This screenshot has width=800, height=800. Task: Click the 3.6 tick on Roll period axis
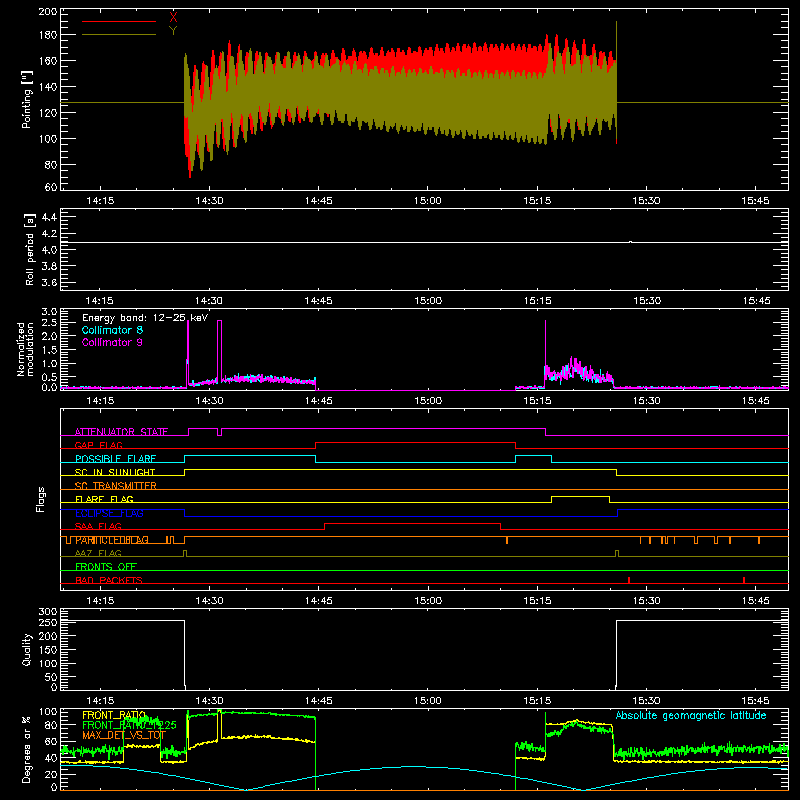(49, 282)
